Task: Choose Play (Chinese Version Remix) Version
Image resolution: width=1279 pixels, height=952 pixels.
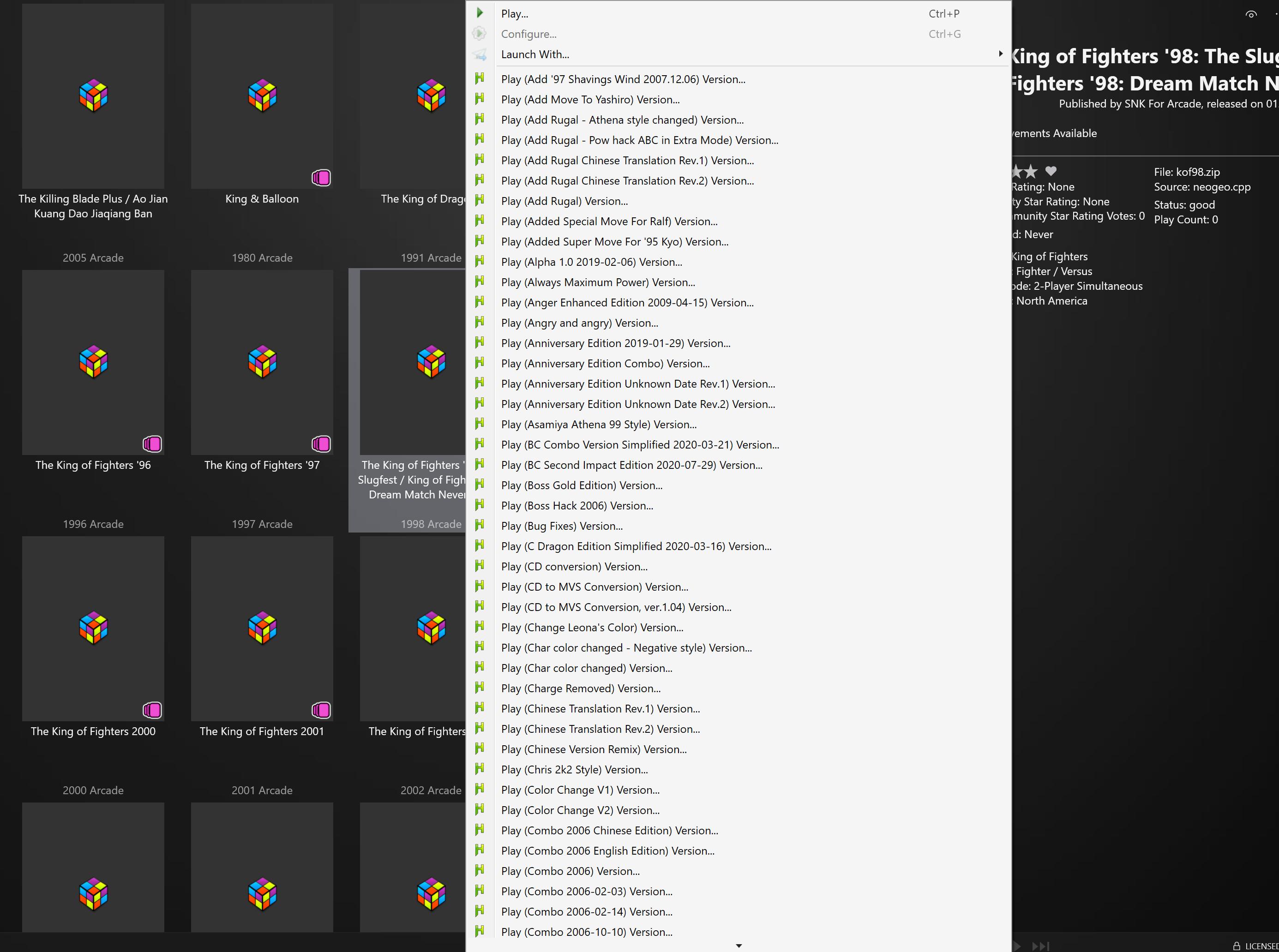Action: pos(739,749)
